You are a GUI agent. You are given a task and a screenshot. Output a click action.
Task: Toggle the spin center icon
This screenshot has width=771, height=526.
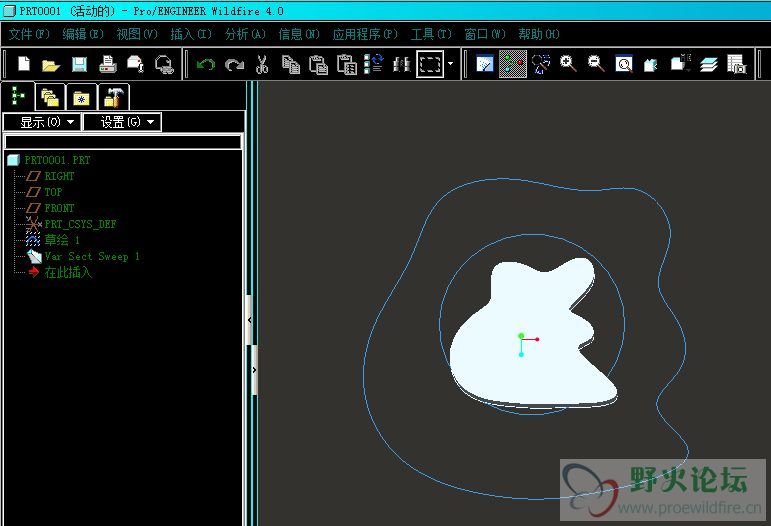coord(512,64)
